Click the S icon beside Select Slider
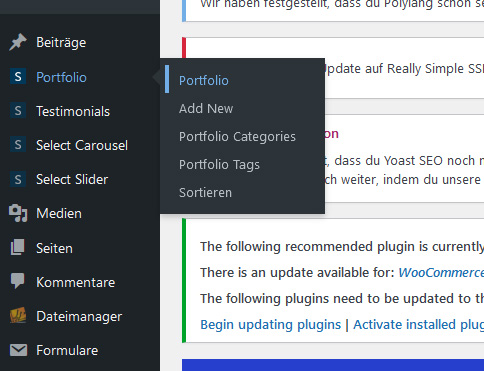Image resolution: width=484 pixels, height=371 pixels. [18, 179]
